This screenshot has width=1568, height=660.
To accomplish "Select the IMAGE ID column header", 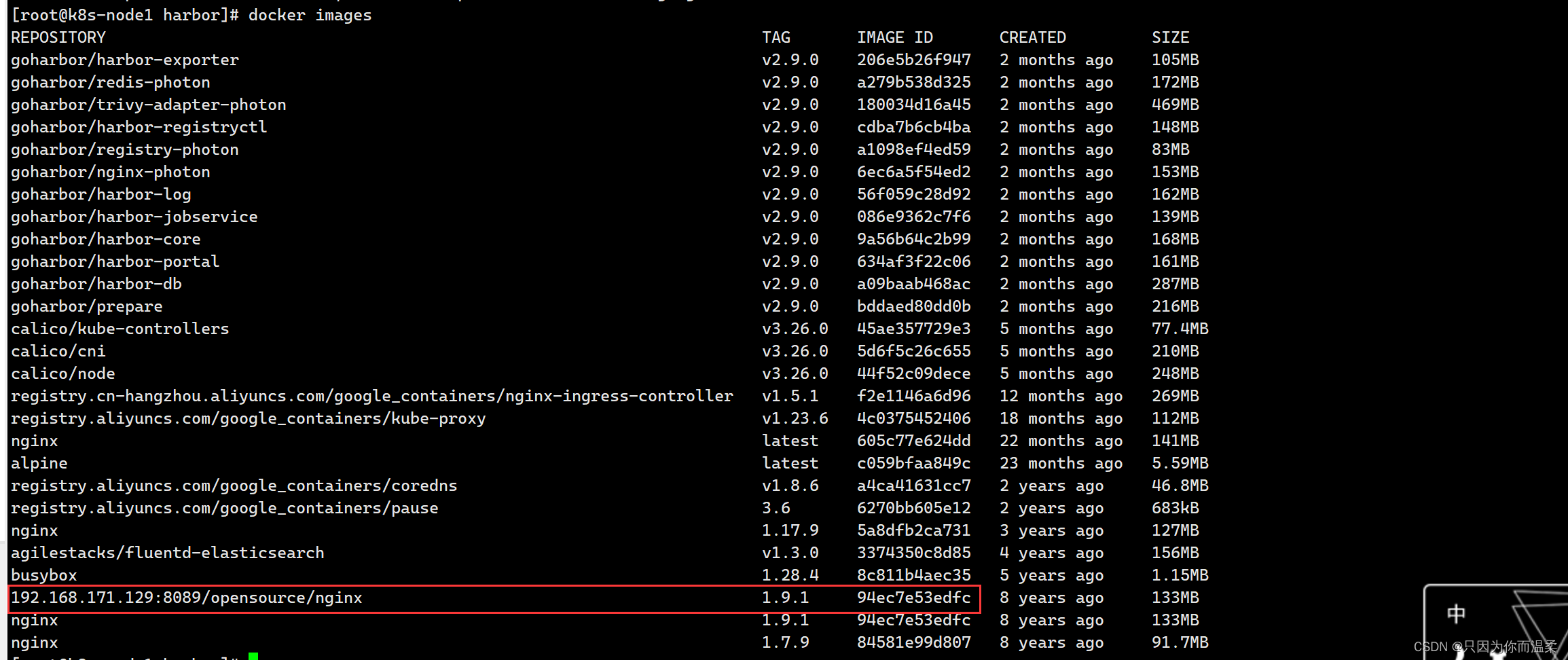I will coord(895,37).
